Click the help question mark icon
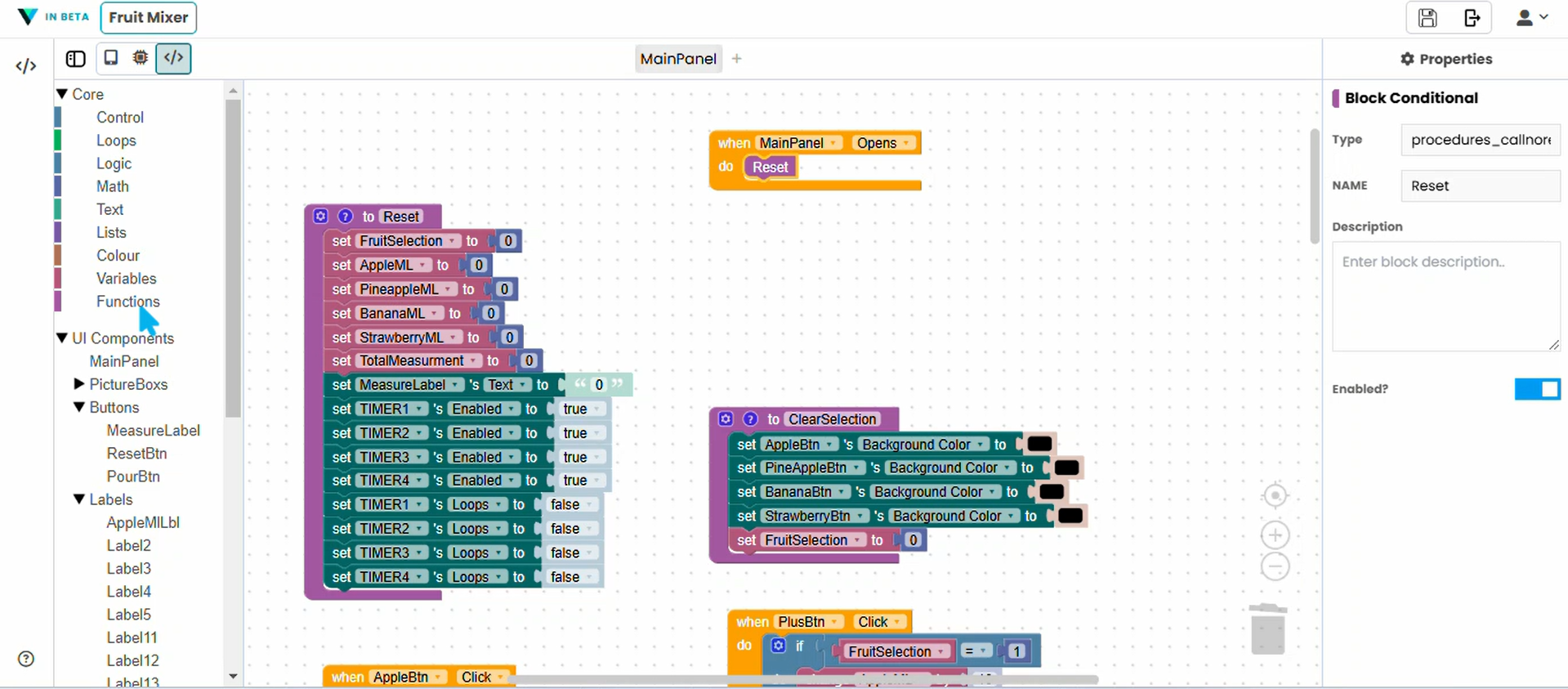 point(26,659)
